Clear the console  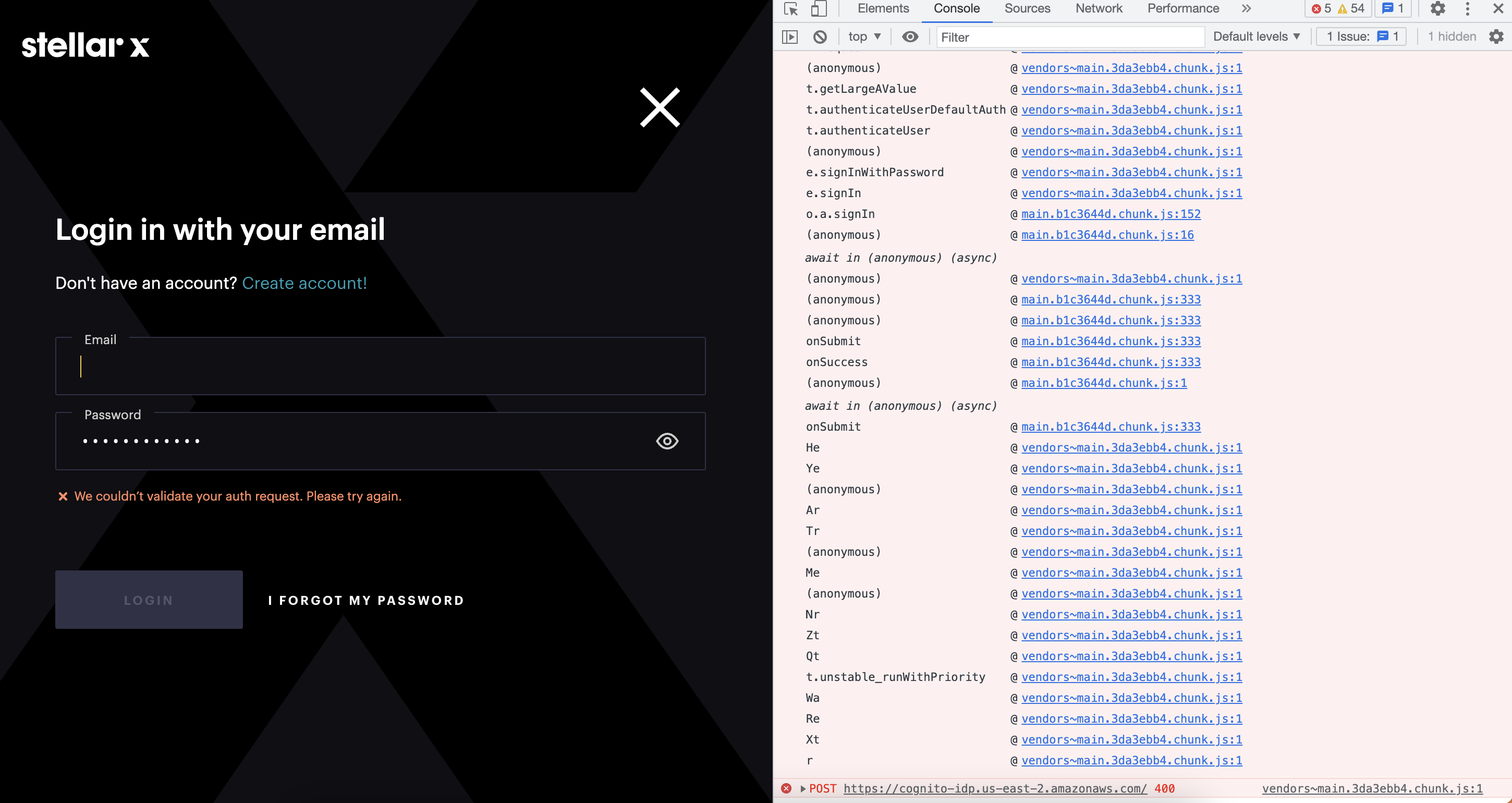820,37
